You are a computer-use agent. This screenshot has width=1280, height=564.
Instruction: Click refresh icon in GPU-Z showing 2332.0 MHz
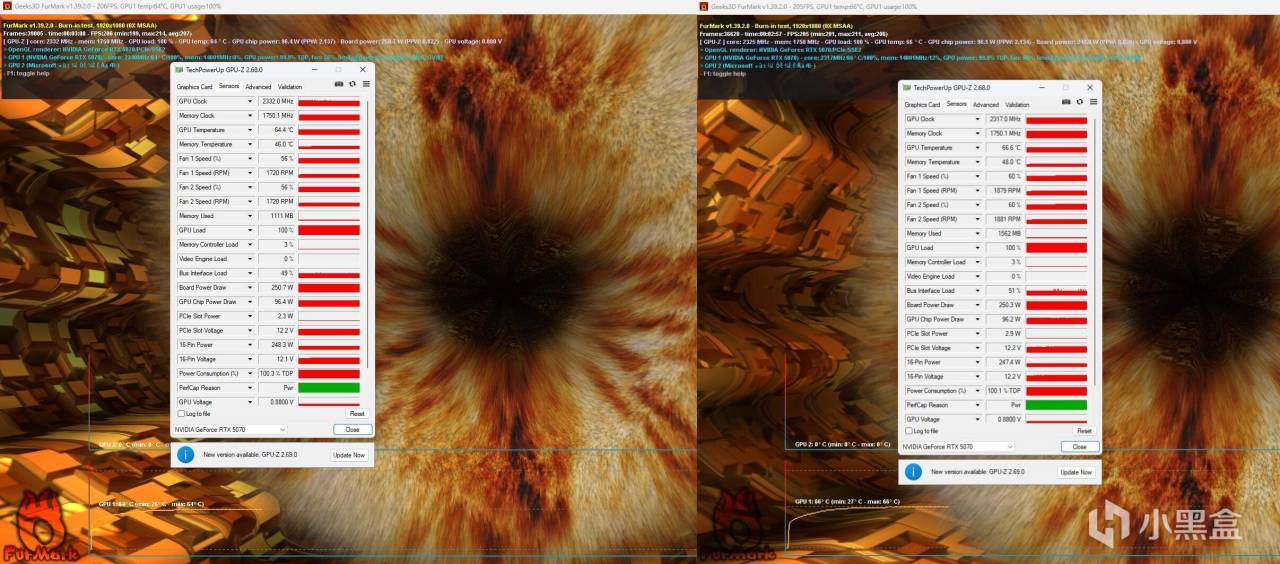[x=352, y=84]
